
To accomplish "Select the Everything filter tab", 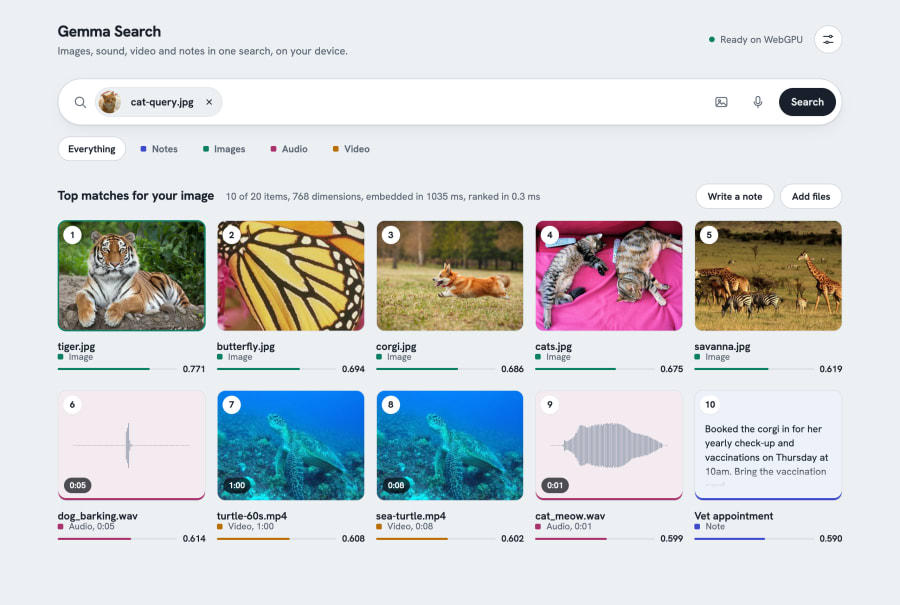I will coord(92,149).
